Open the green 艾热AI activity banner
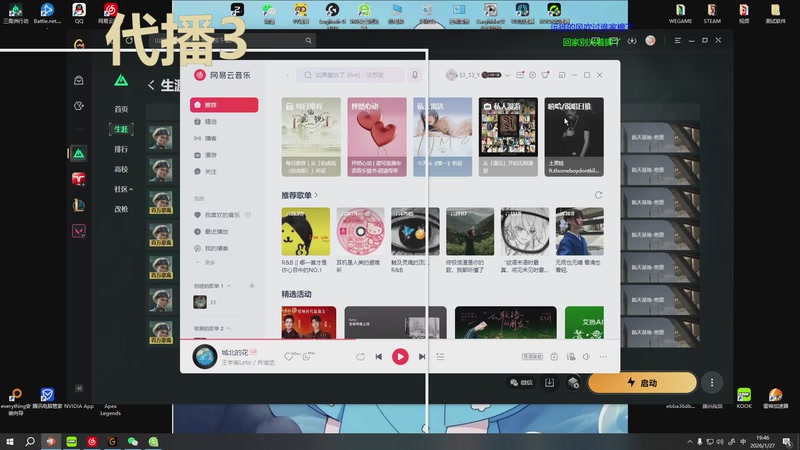 point(584,322)
